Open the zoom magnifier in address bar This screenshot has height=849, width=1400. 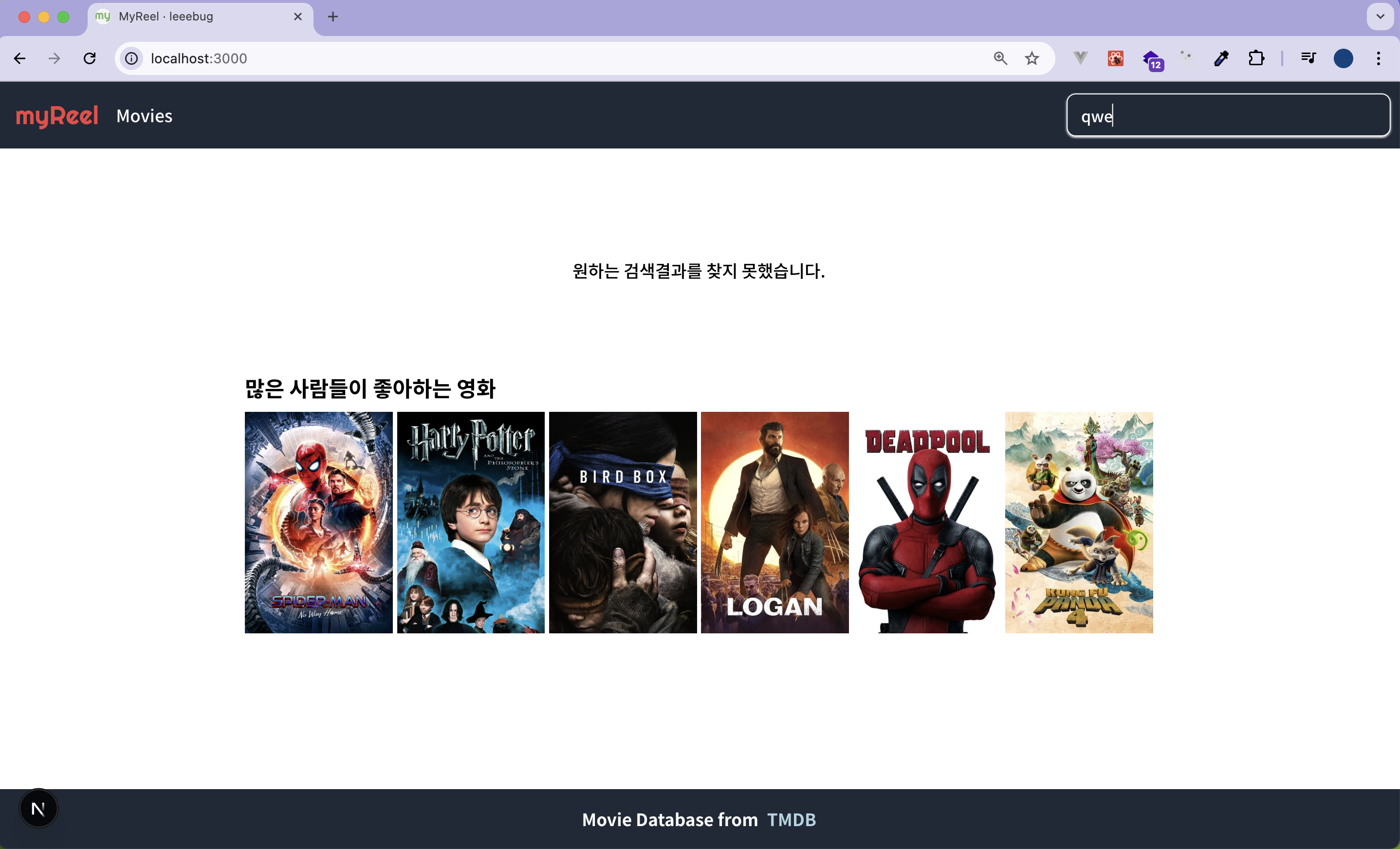(1000, 58)
